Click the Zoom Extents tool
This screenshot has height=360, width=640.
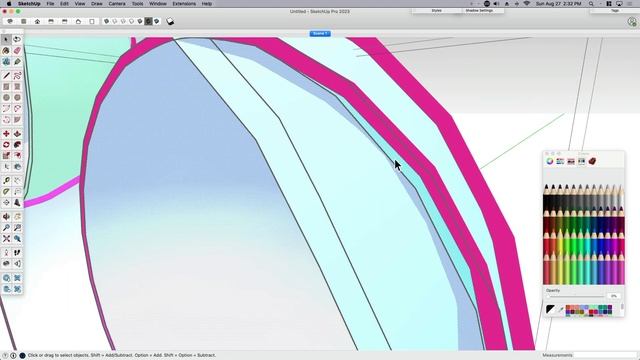(6, 239)
